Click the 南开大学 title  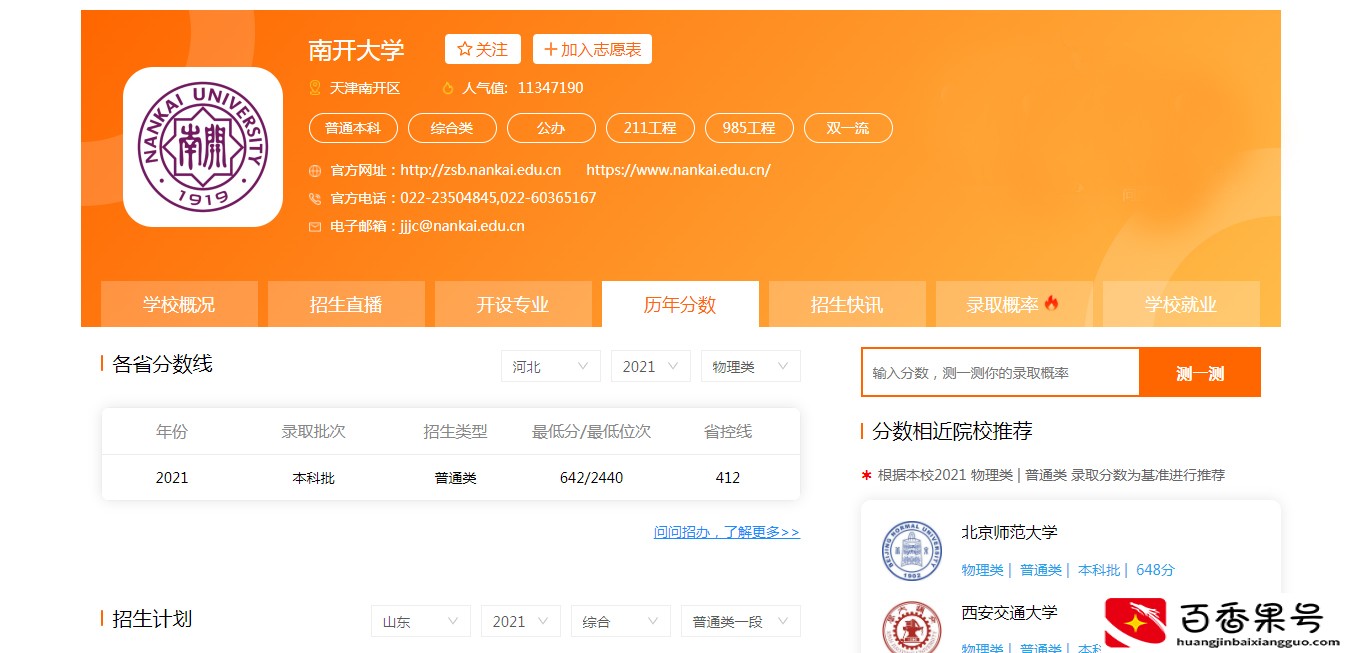356,50
